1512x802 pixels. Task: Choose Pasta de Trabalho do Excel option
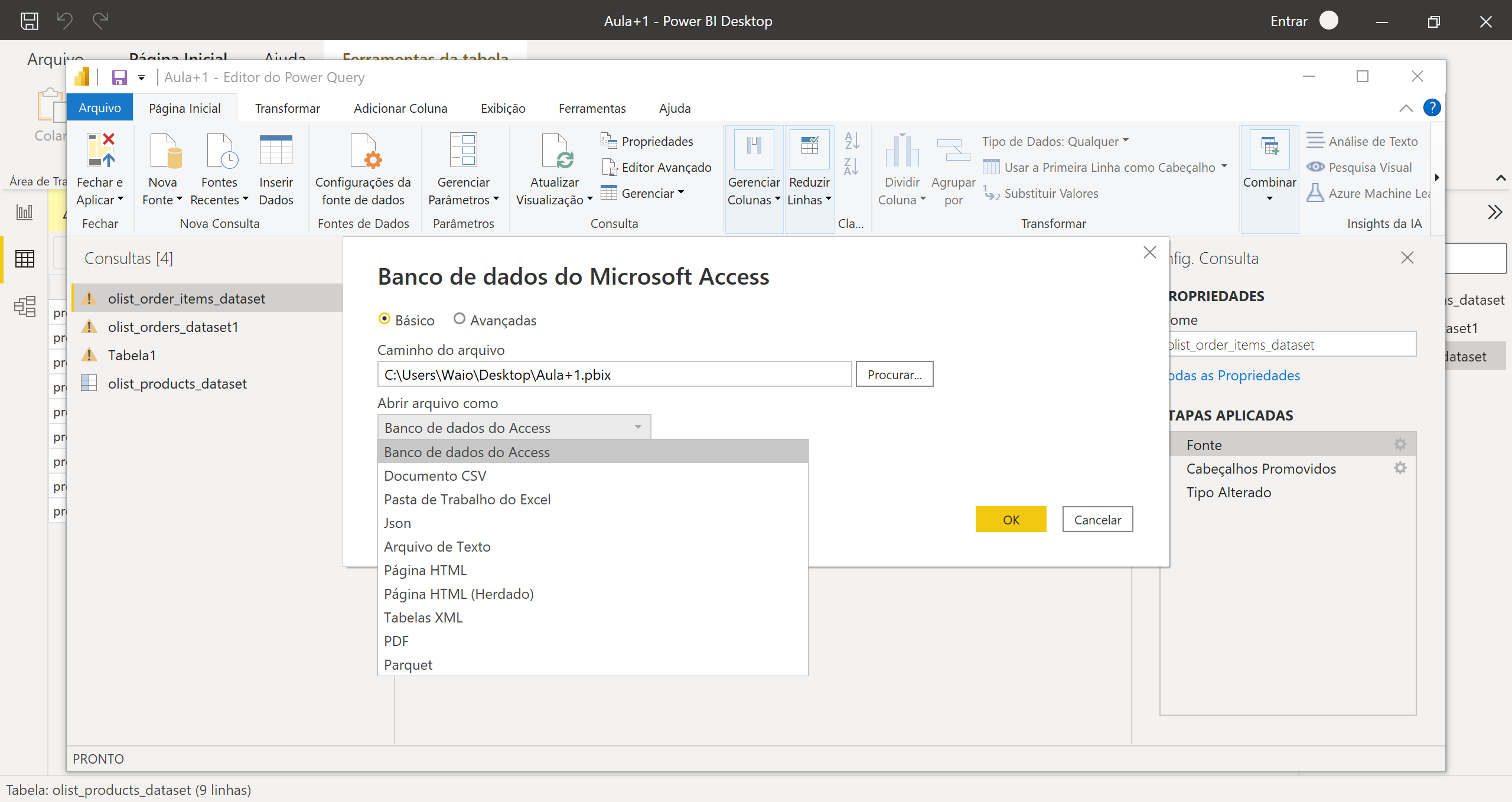click(x=593, y=499)
